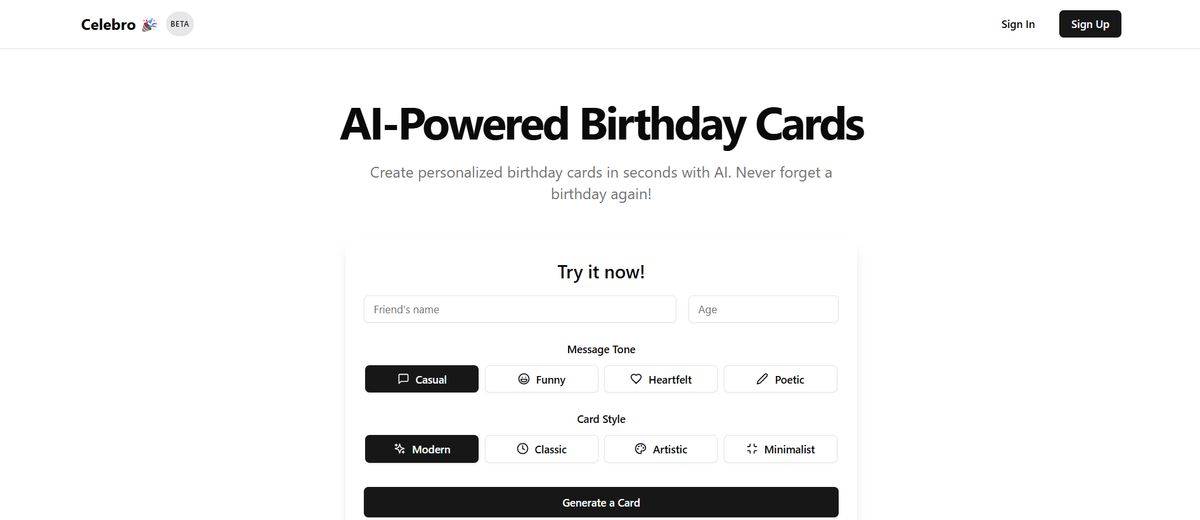The width and height of the screenshot is (1200, 520).
Task: Click the sparkle wand icon on Modern
Action: point(400,449)
